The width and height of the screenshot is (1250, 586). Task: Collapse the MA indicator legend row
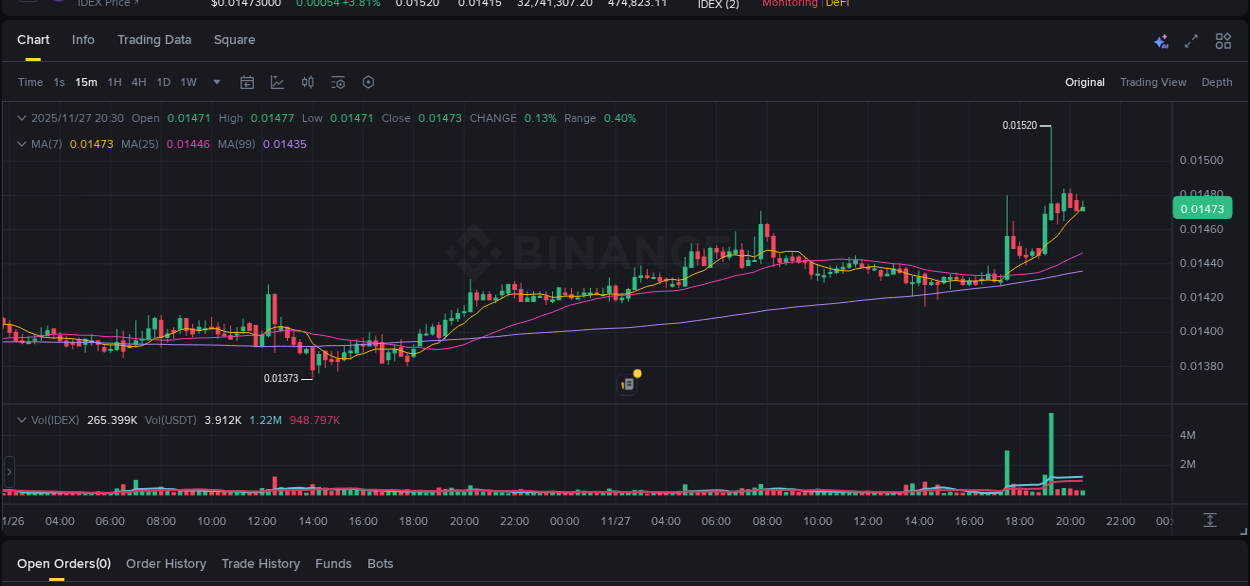pos(20,144)
